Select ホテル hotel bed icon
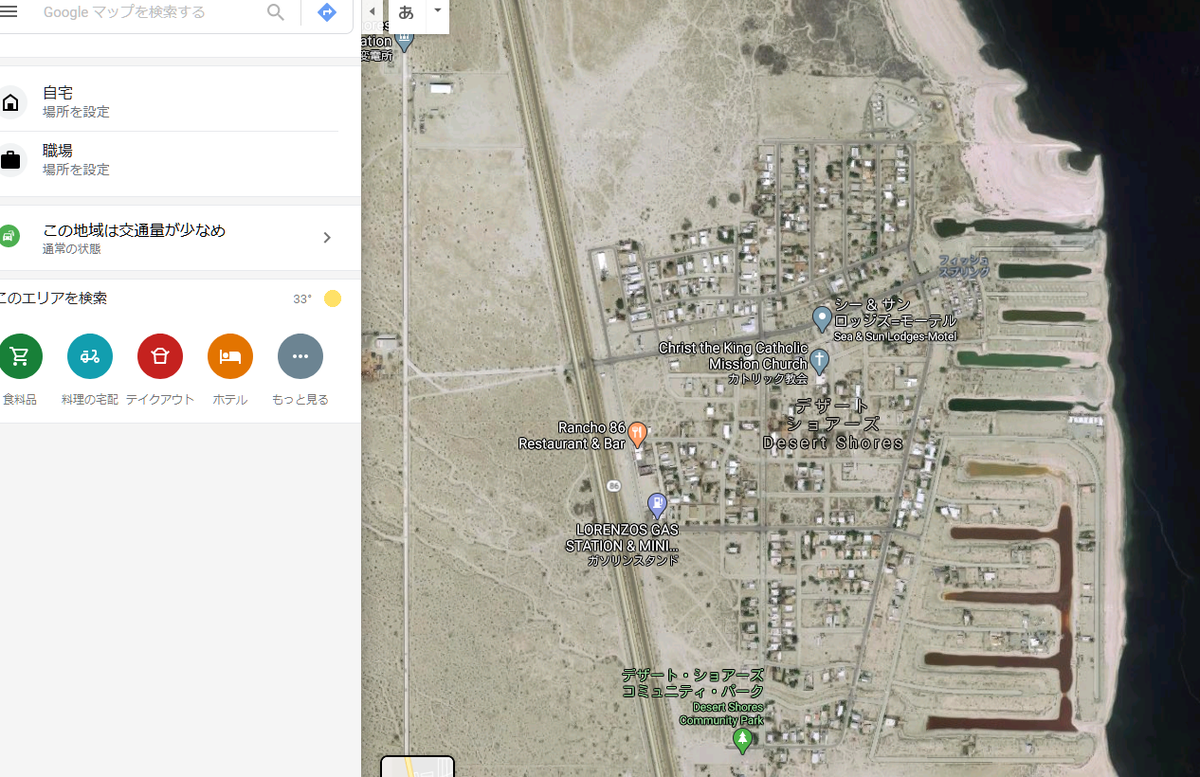Image resolution: width=1200 pixels, height=777 pixels. tap(230, 356)
